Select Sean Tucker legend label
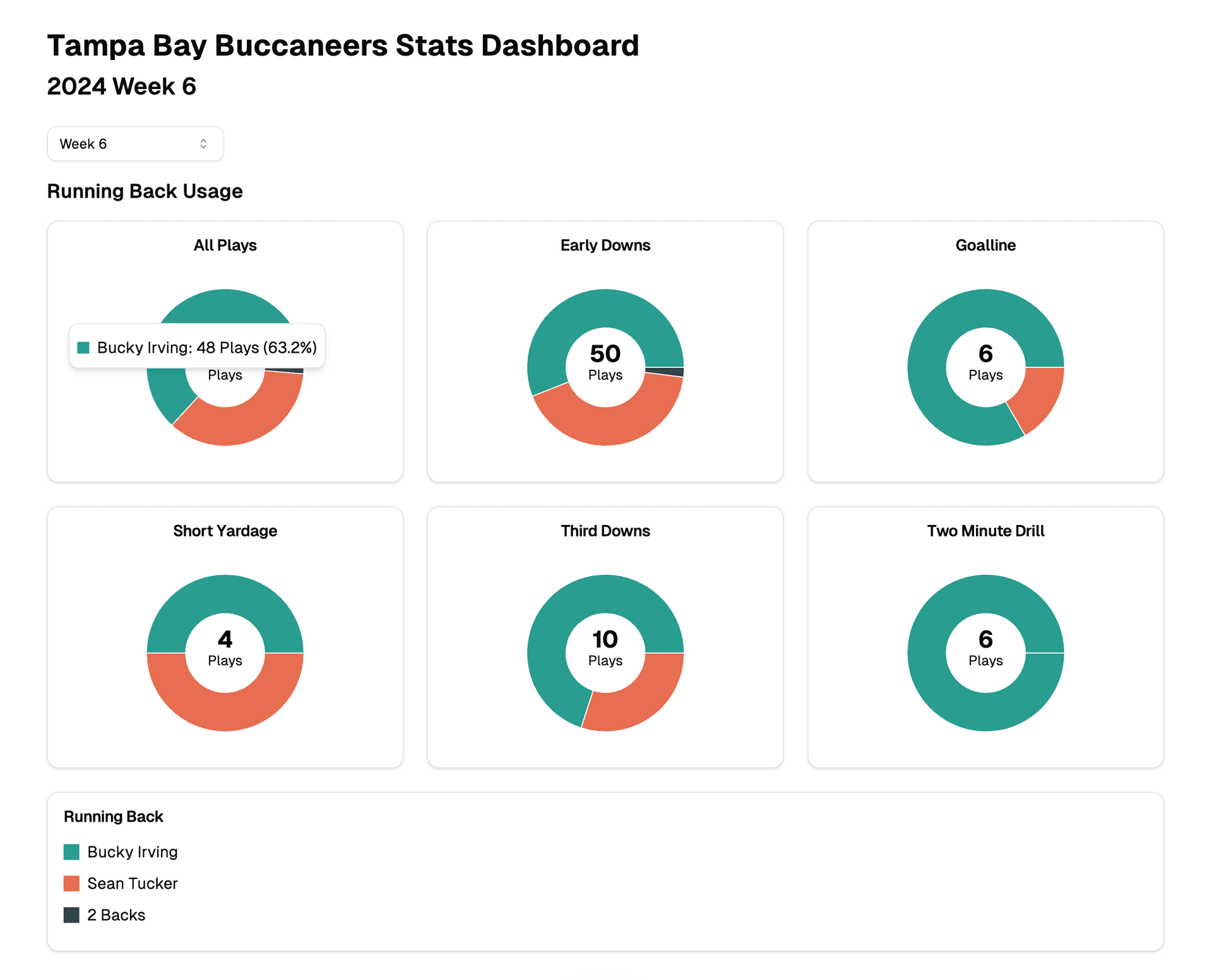The height and width of the screenshot is (980, 1212). click(133, 883)
